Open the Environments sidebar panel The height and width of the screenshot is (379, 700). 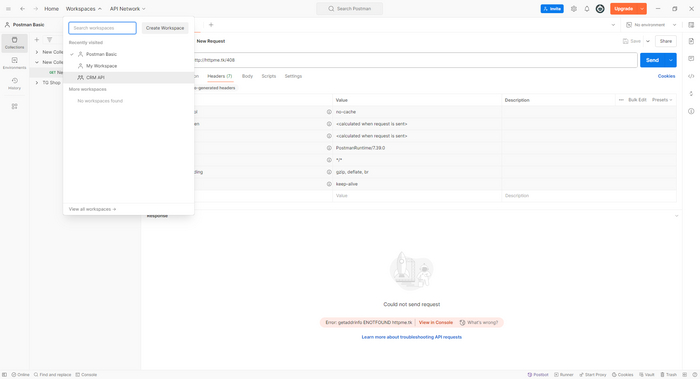coord(14,63)
